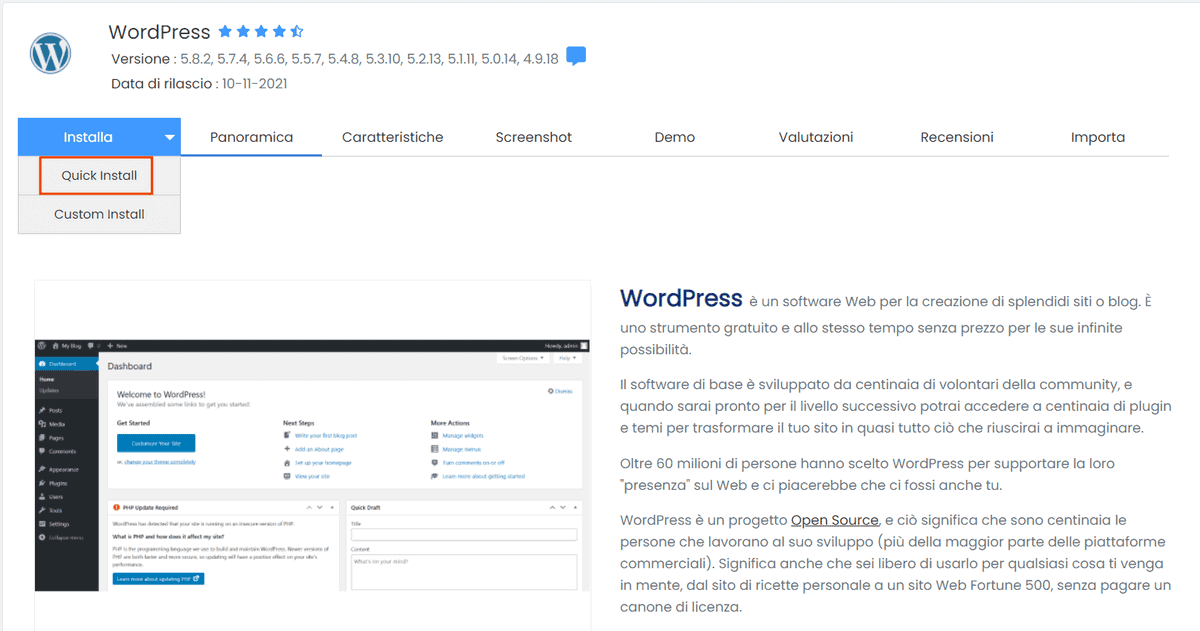The height and width of the screenshot is (631, 1200).
Task: Select Quick Install from the menu
Action: [99, 175]
